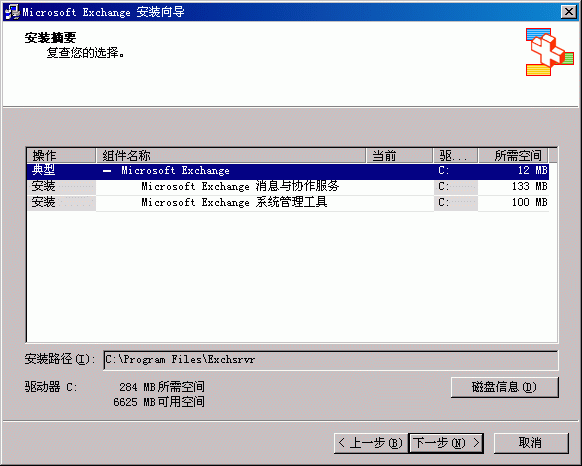Click the 所需空间 column header

[514, 156]
